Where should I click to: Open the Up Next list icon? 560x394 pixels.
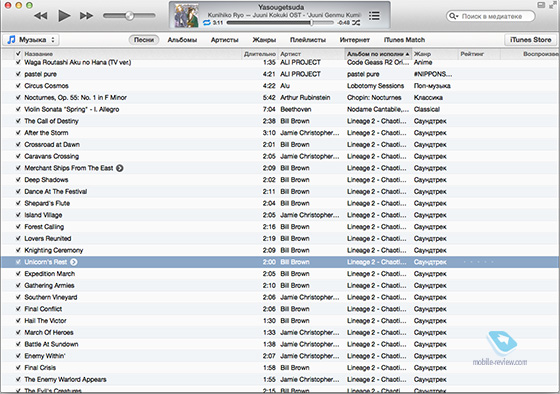point(374,16)
